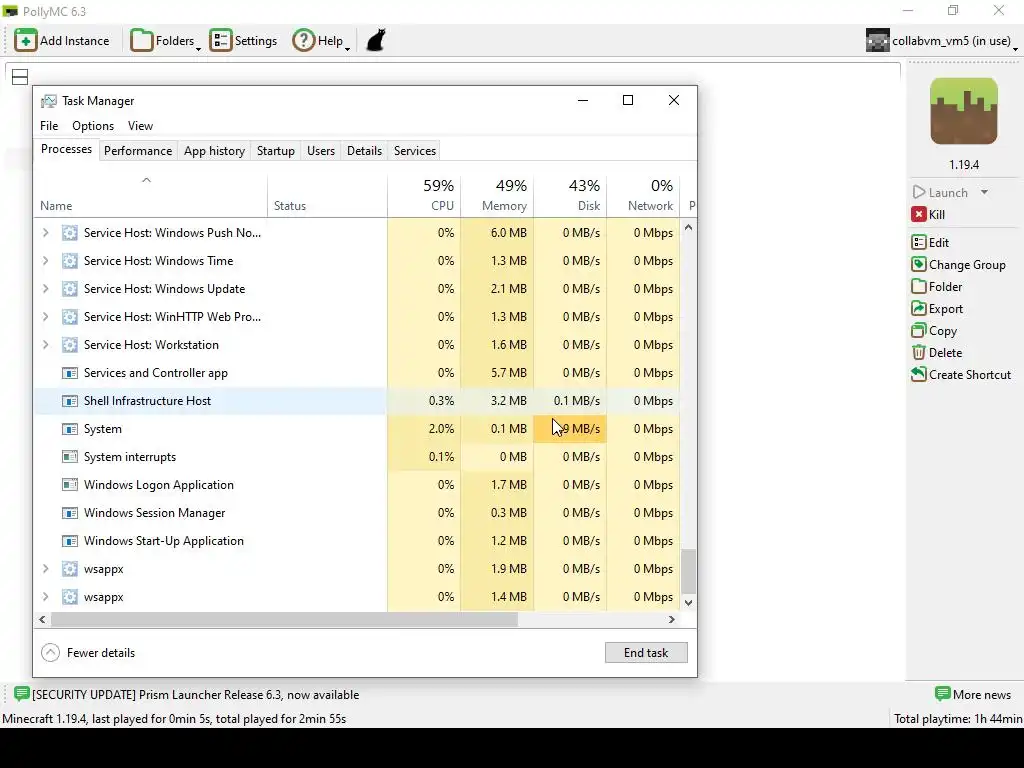The image size is (1024, 768).
Task: Open Task Manager File menu
Action: tap(49, 125)
